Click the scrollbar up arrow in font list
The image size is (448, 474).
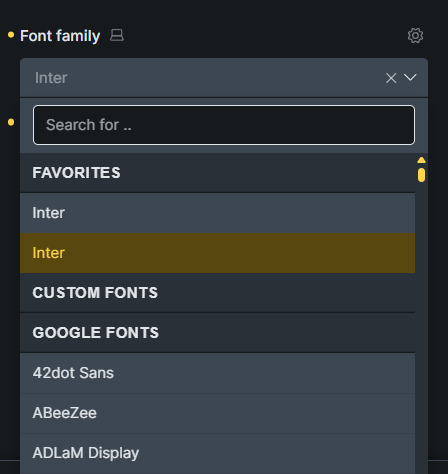421,160
